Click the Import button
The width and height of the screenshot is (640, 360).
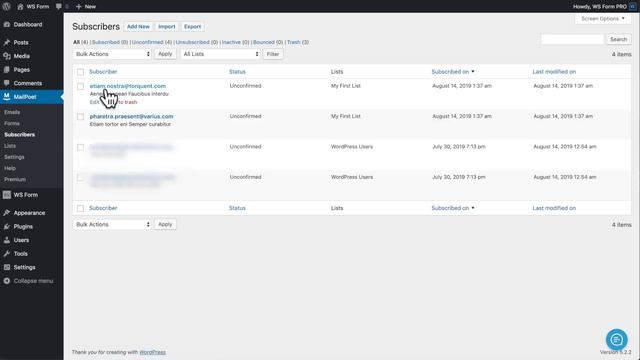(167, 27)
